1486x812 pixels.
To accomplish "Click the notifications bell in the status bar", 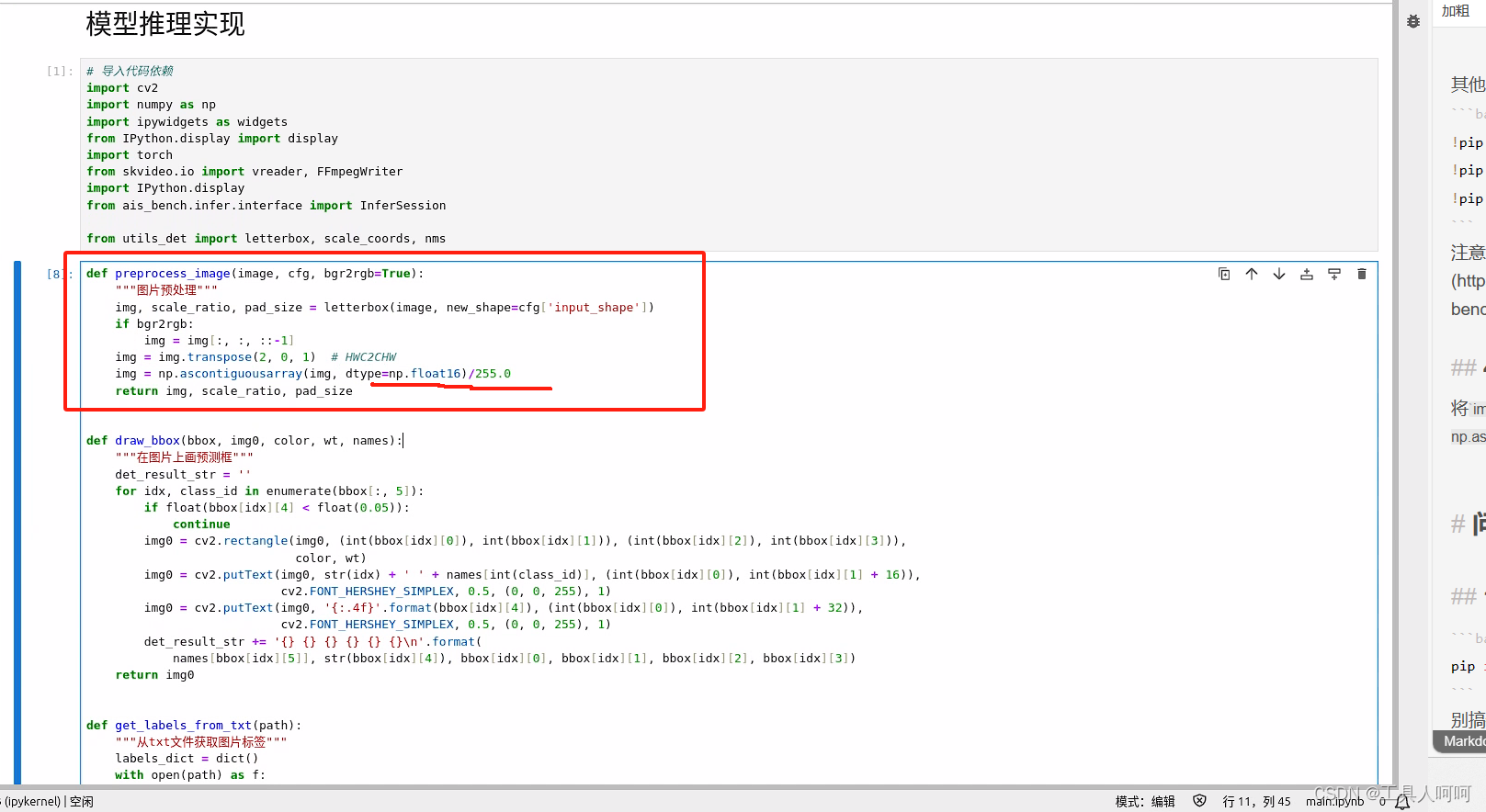I will pos(1402,802).
